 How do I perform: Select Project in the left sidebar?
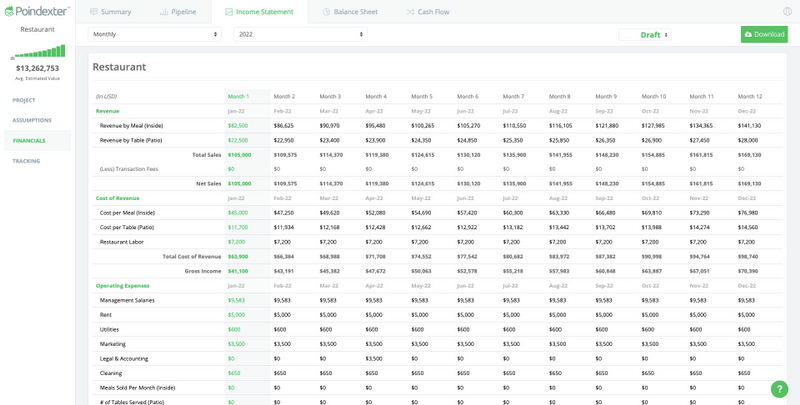coord(24,100)
